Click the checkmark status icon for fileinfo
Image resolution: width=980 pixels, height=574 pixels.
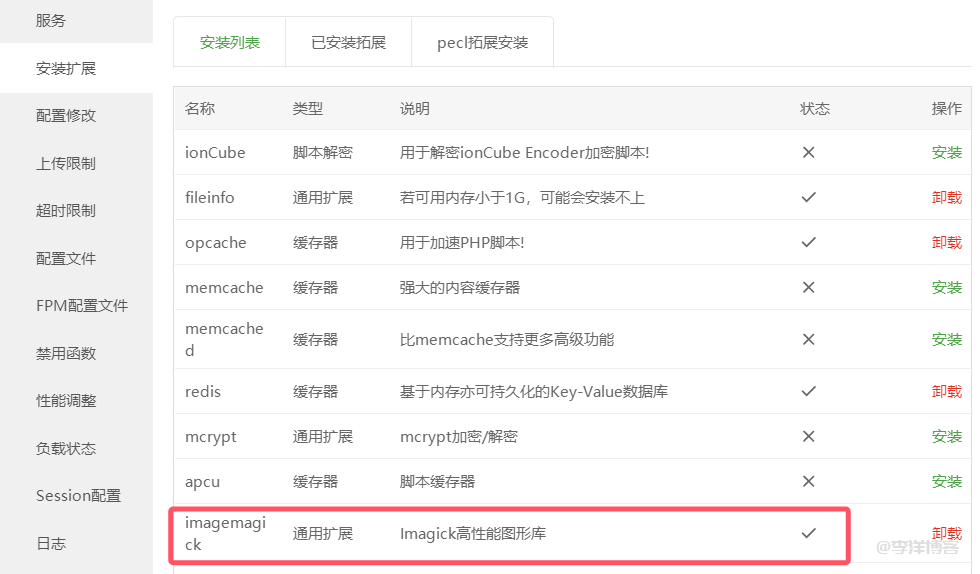point(808,198)
